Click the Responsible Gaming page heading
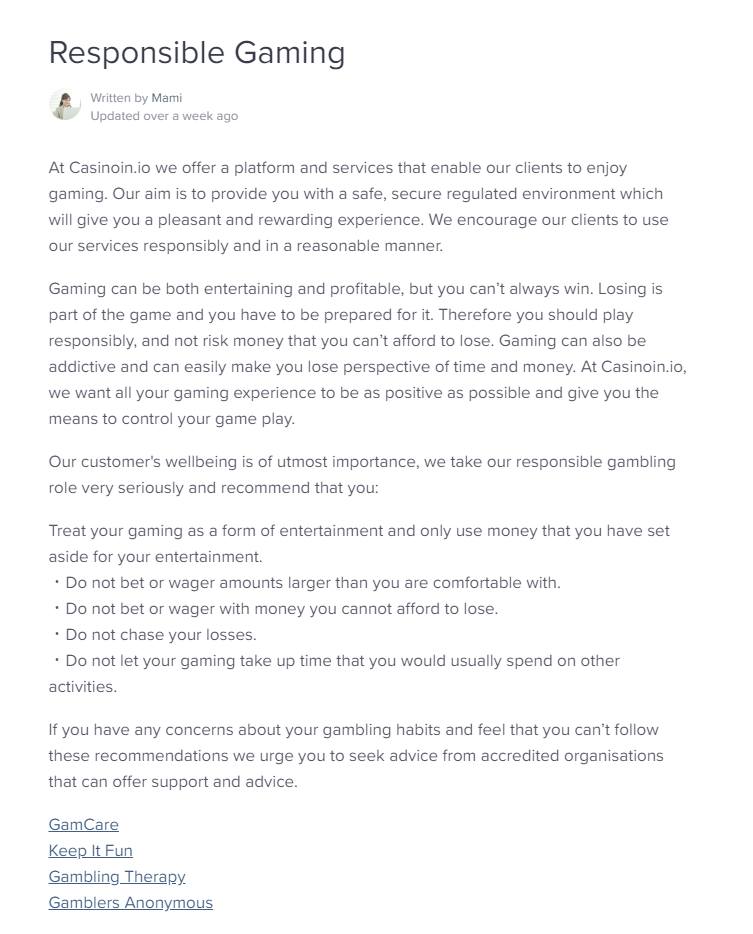753x934 pixels. [x=197, y=53]
